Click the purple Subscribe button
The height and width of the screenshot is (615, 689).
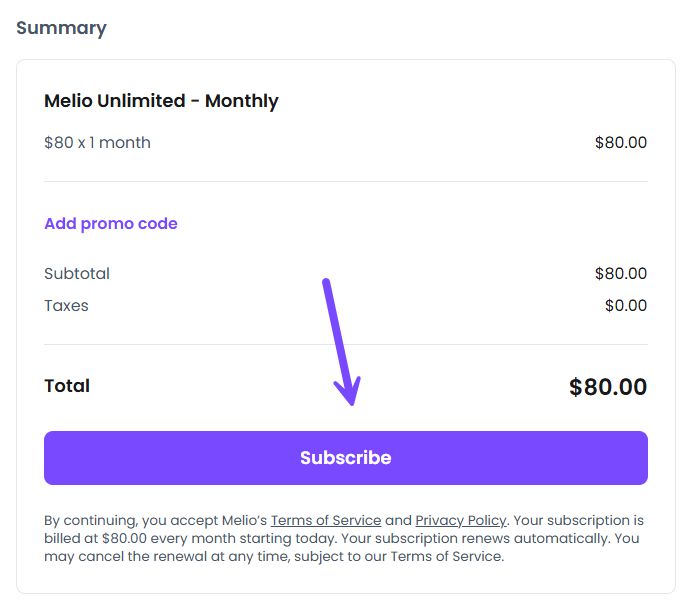(x=345, y=458)
